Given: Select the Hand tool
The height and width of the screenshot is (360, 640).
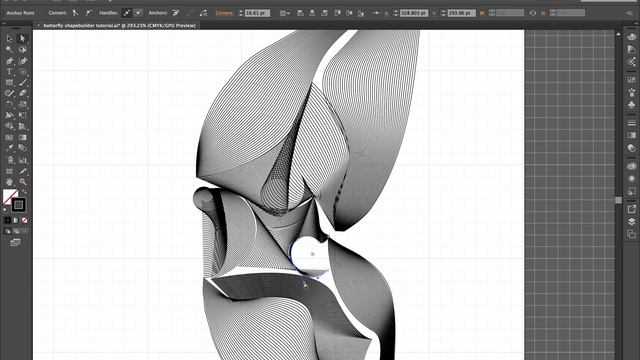Looking at the screenshot, I should click(x=9, y=182).
